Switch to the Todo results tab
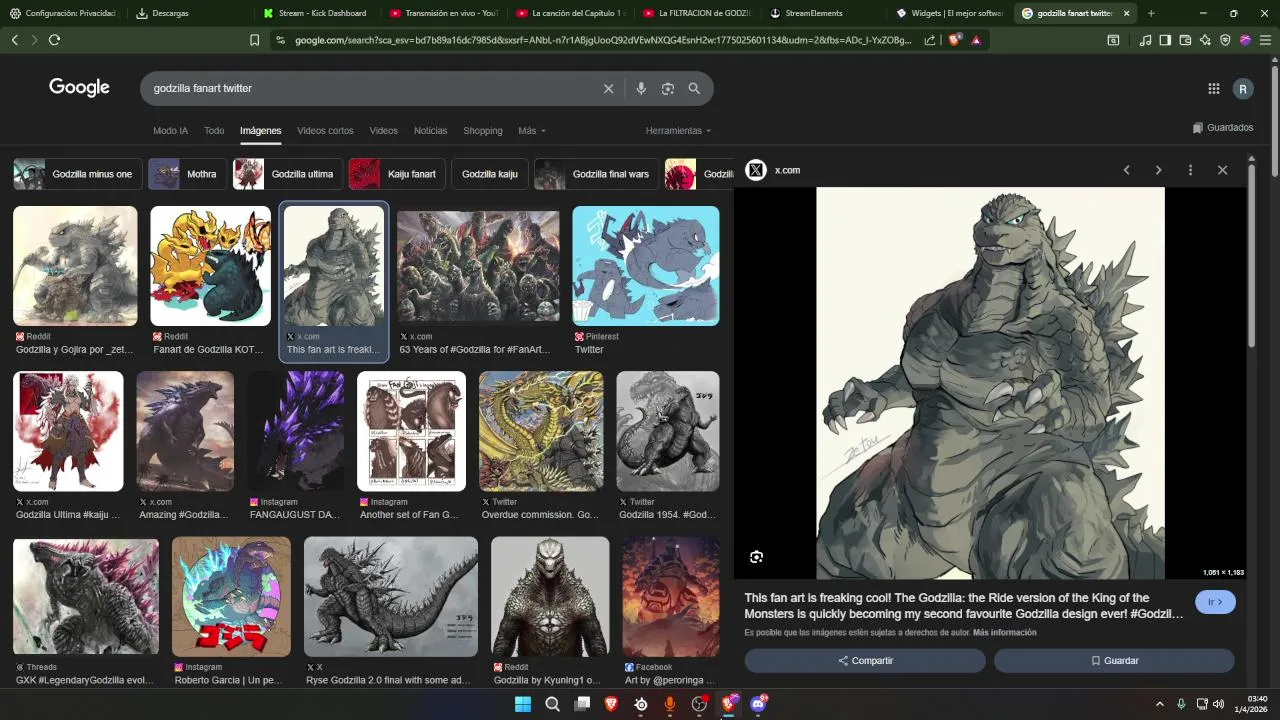 pyautogui.click(x=214, y=131)
